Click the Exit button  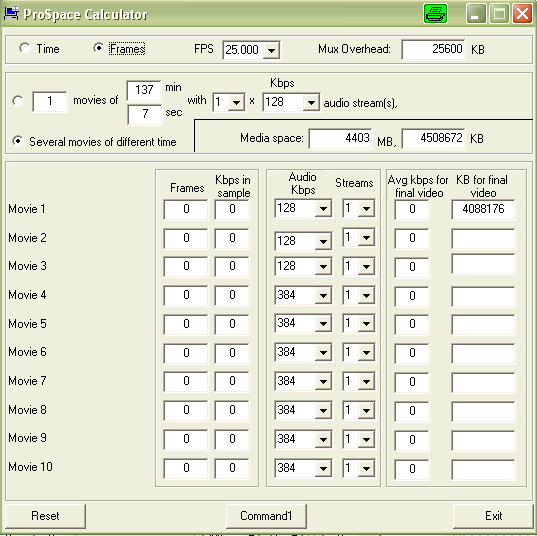(493, 516)
